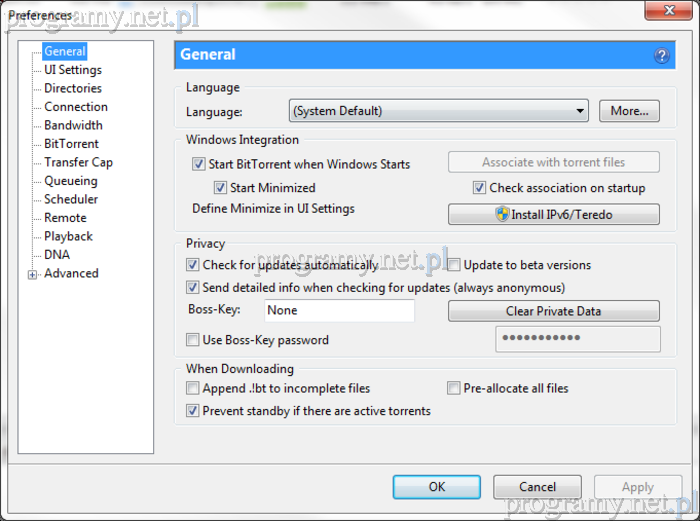Open the Language dropdown list

coord(438,111)
